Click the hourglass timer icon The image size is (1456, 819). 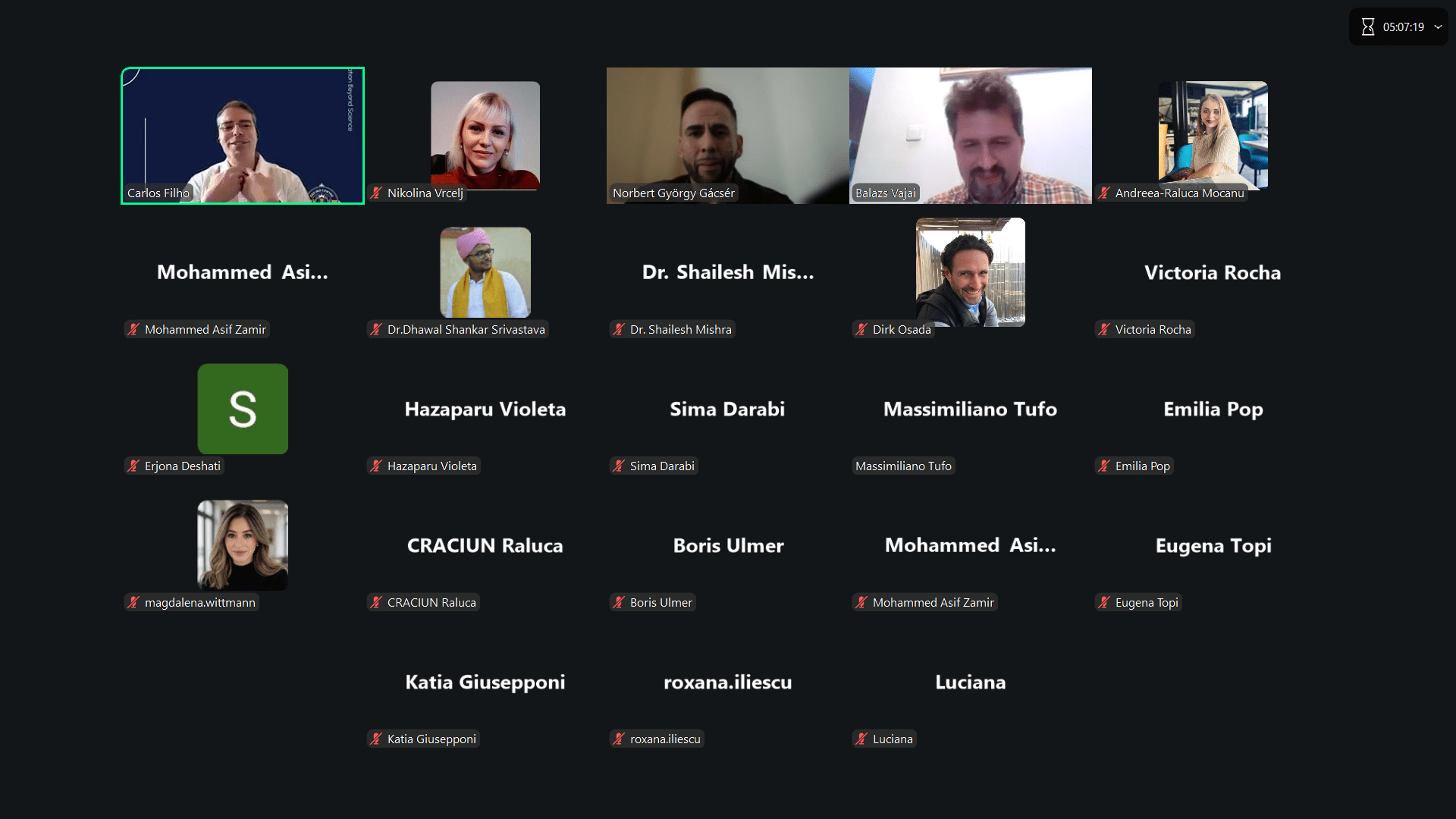pos(1367,27)
